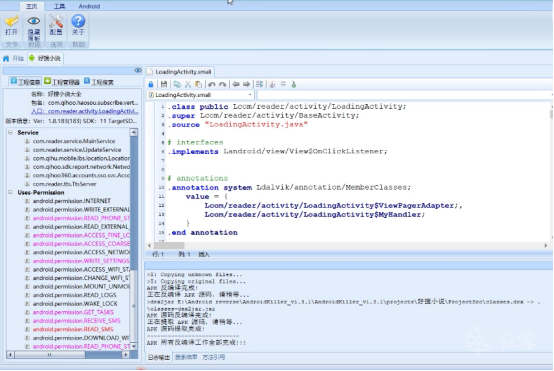Open the com.reader.activity.LoadingActivity entry link

(93, 111)
